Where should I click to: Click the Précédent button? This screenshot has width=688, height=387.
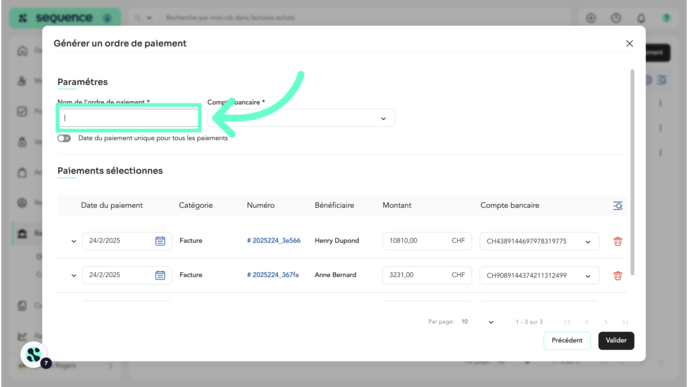pyautogui.click(x=567, y=340)
